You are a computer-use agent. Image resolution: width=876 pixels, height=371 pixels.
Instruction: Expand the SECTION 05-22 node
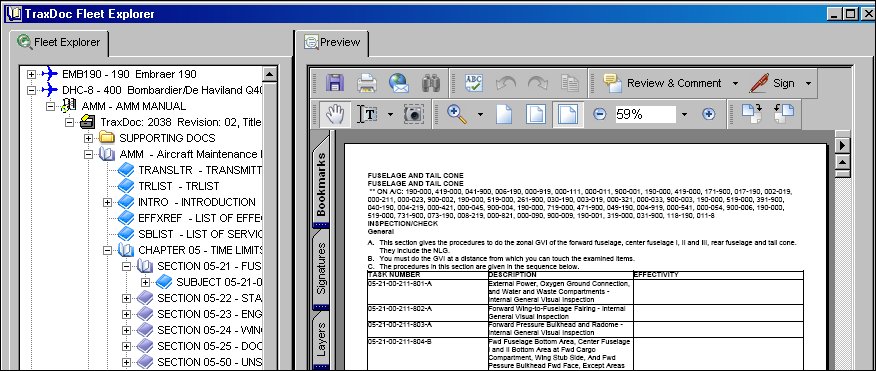click(126, 298)
